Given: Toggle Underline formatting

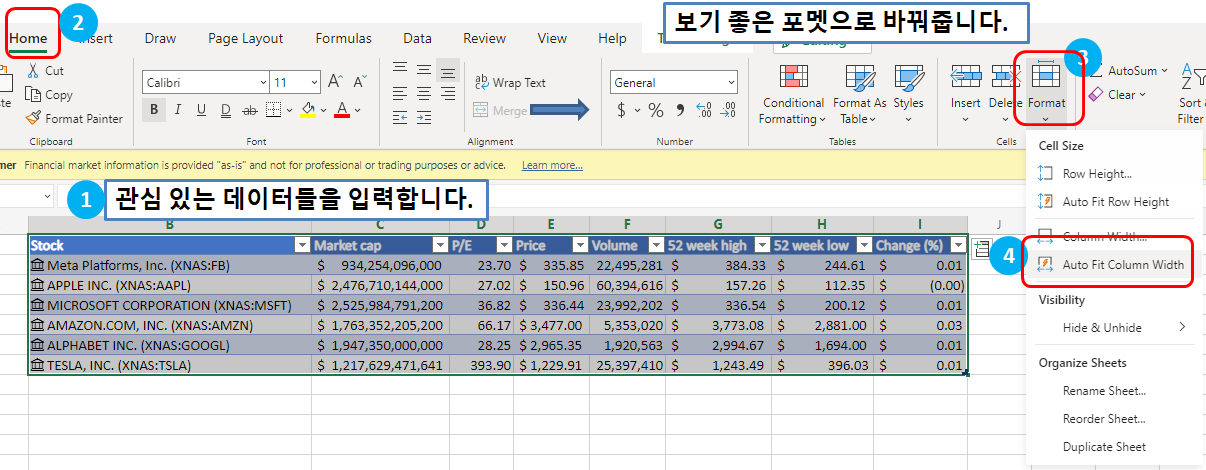Looking at the screenshot, I should pyautogui.click(x=202, y=110).
